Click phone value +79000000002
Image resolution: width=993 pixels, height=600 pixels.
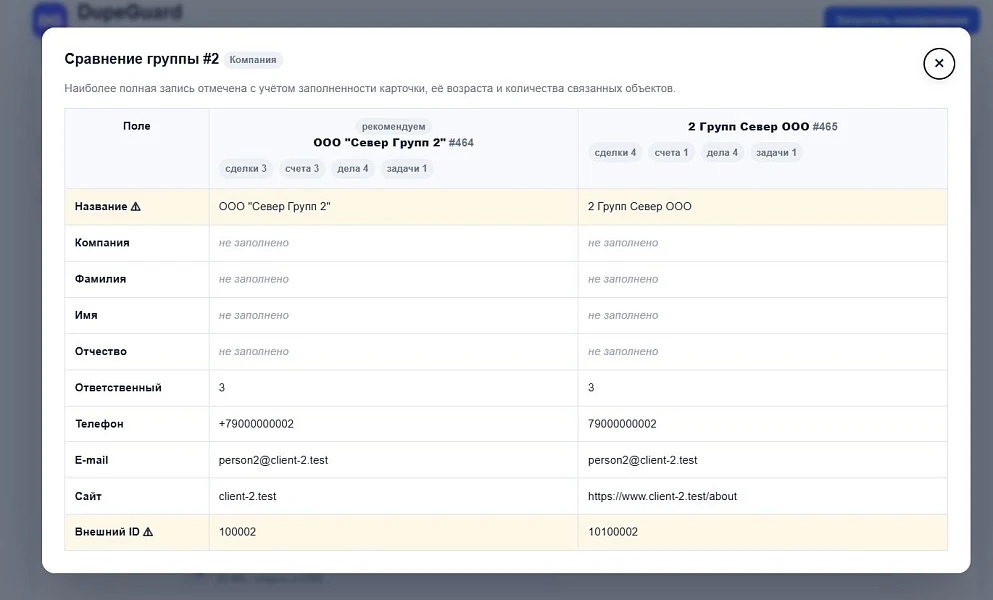click(256, 424)
